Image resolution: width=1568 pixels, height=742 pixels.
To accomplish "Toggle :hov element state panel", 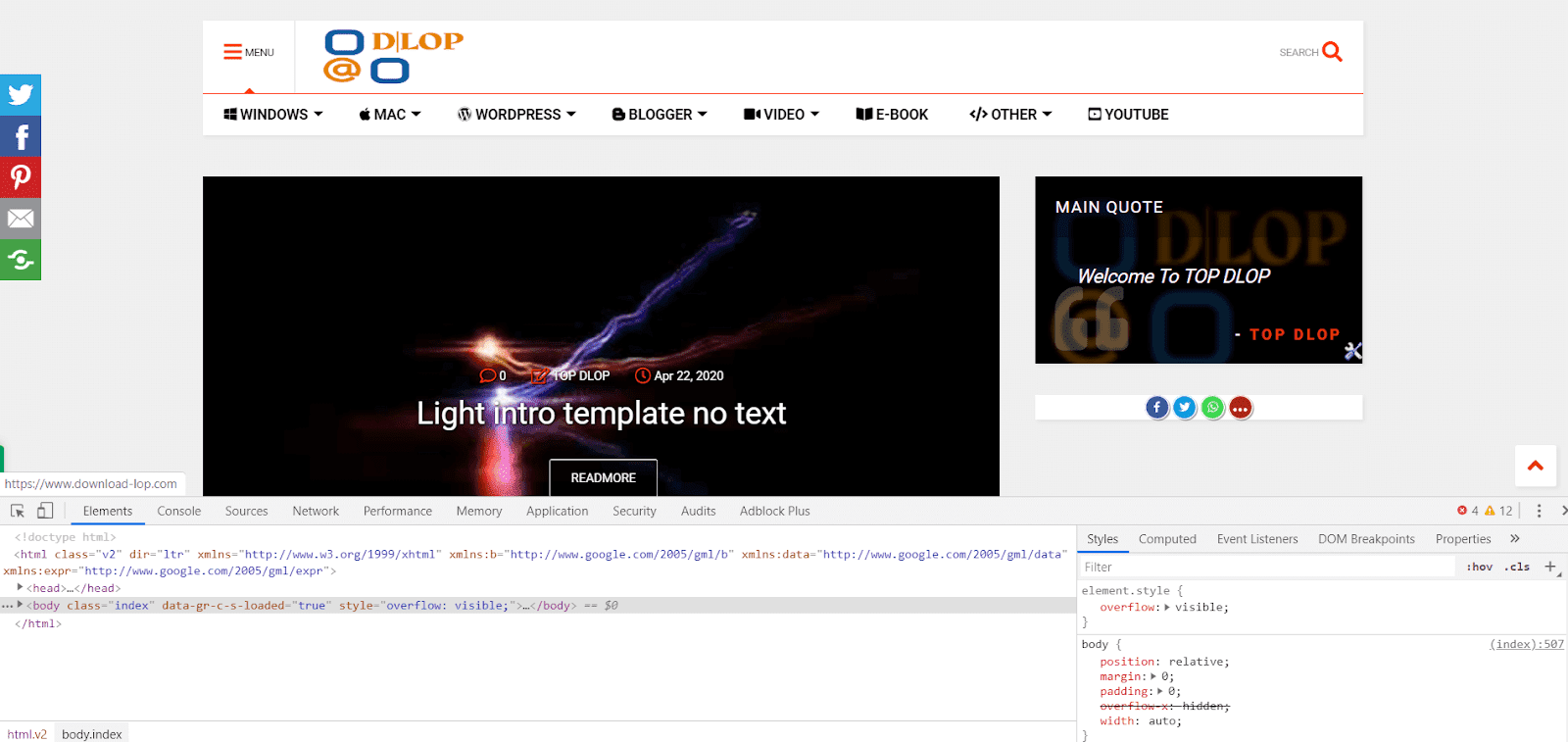I will click(1480, 567).
